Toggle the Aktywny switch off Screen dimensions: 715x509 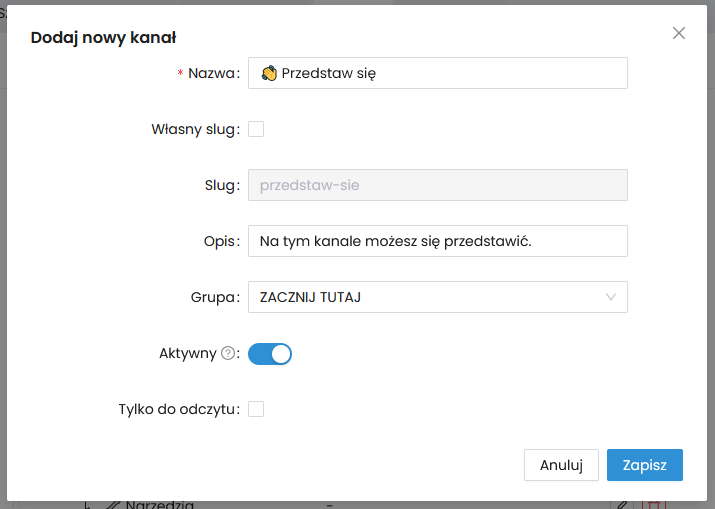click(270, 354)
